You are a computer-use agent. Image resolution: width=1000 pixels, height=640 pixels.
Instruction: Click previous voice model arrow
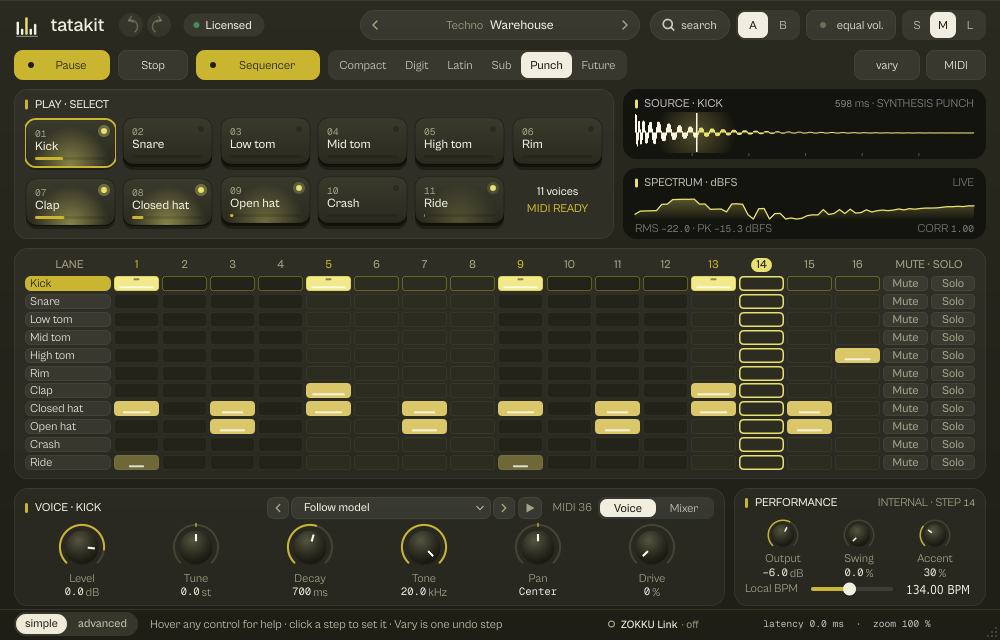(x=277, y=508)
